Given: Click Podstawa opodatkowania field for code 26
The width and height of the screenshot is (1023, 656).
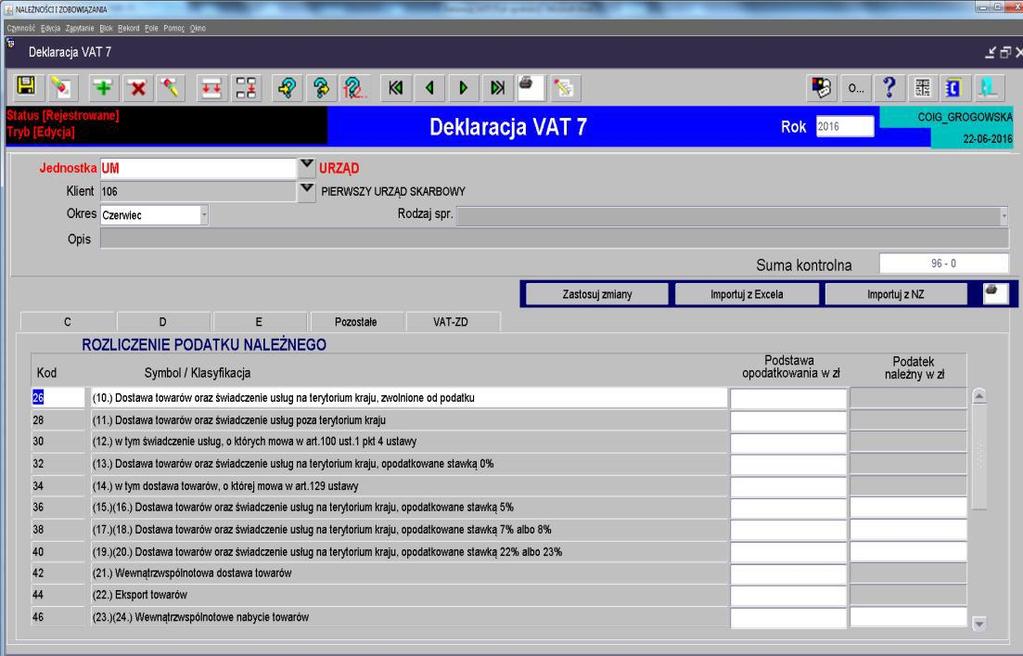Looking at the screenshot, I should pyautogui.click(x=788, y=398).
